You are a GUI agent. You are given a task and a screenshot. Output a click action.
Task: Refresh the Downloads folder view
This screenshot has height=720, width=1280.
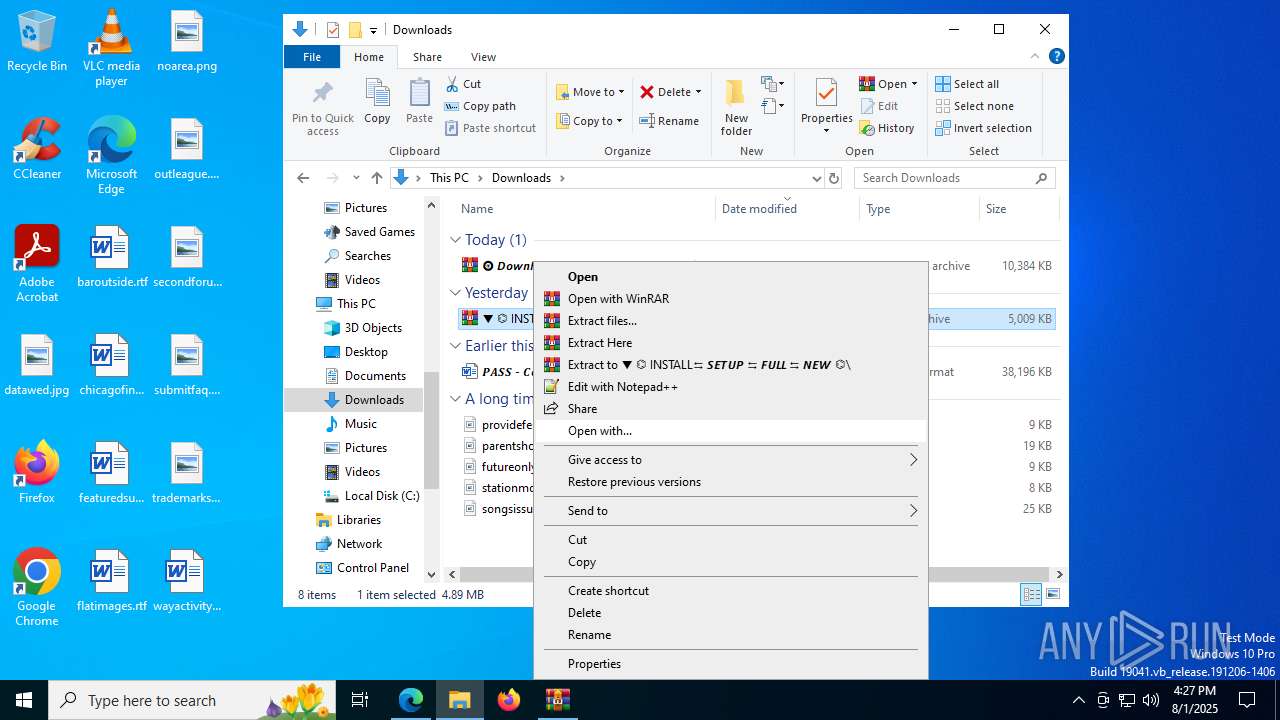[834, 178]
